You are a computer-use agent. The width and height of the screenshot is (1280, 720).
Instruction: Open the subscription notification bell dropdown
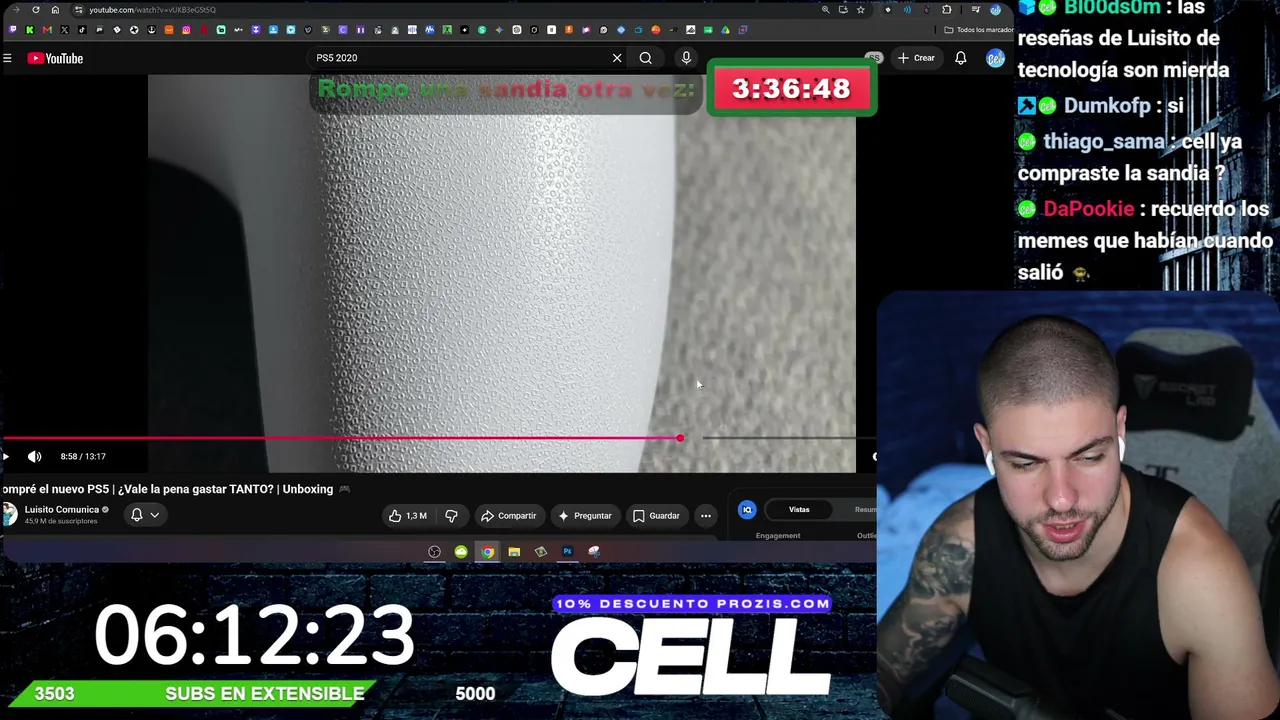tap(145, 515)
